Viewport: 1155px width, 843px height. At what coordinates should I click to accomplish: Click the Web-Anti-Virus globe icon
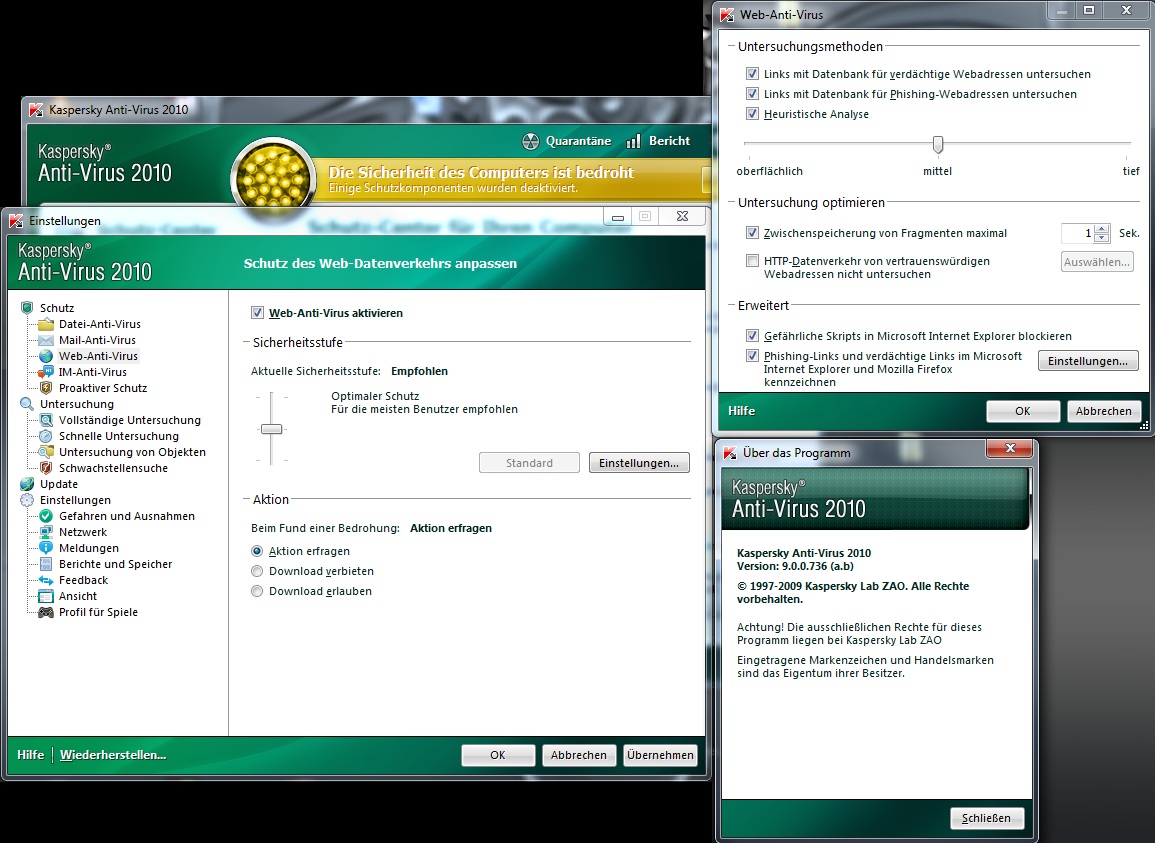pos(46,356)
